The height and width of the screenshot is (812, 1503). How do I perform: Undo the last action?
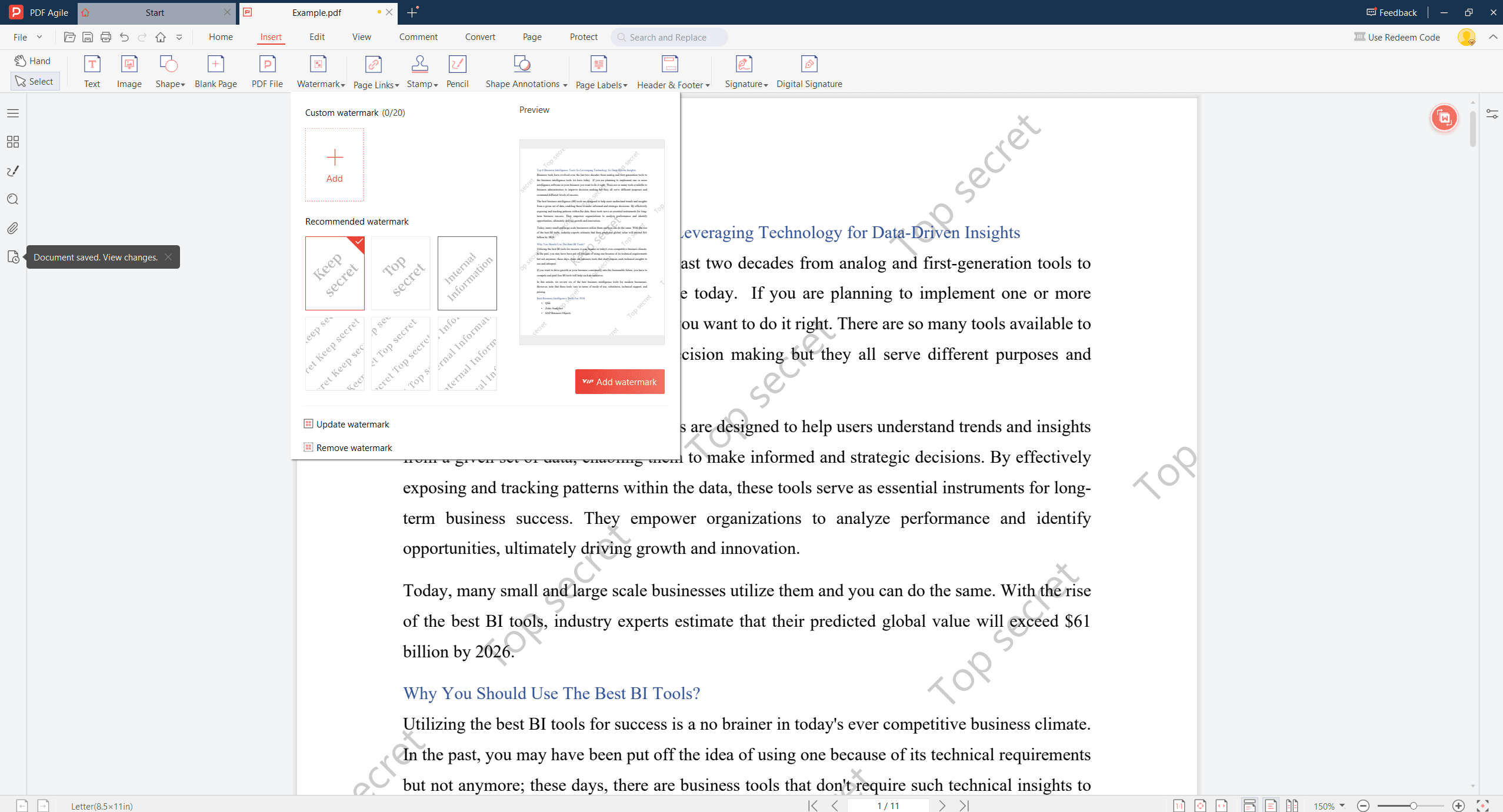(124, 37)
